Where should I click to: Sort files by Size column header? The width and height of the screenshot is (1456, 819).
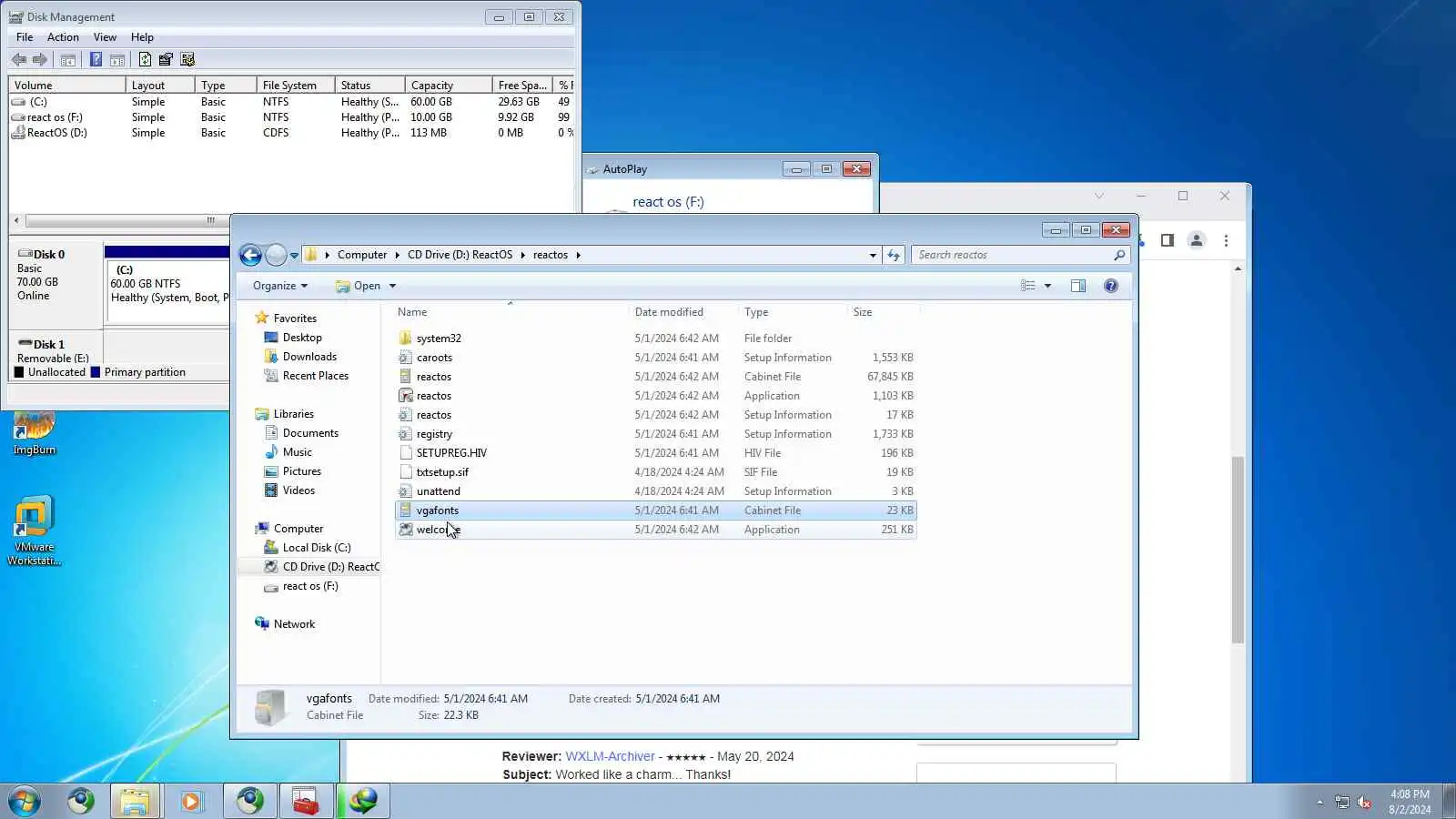[883, 312]
